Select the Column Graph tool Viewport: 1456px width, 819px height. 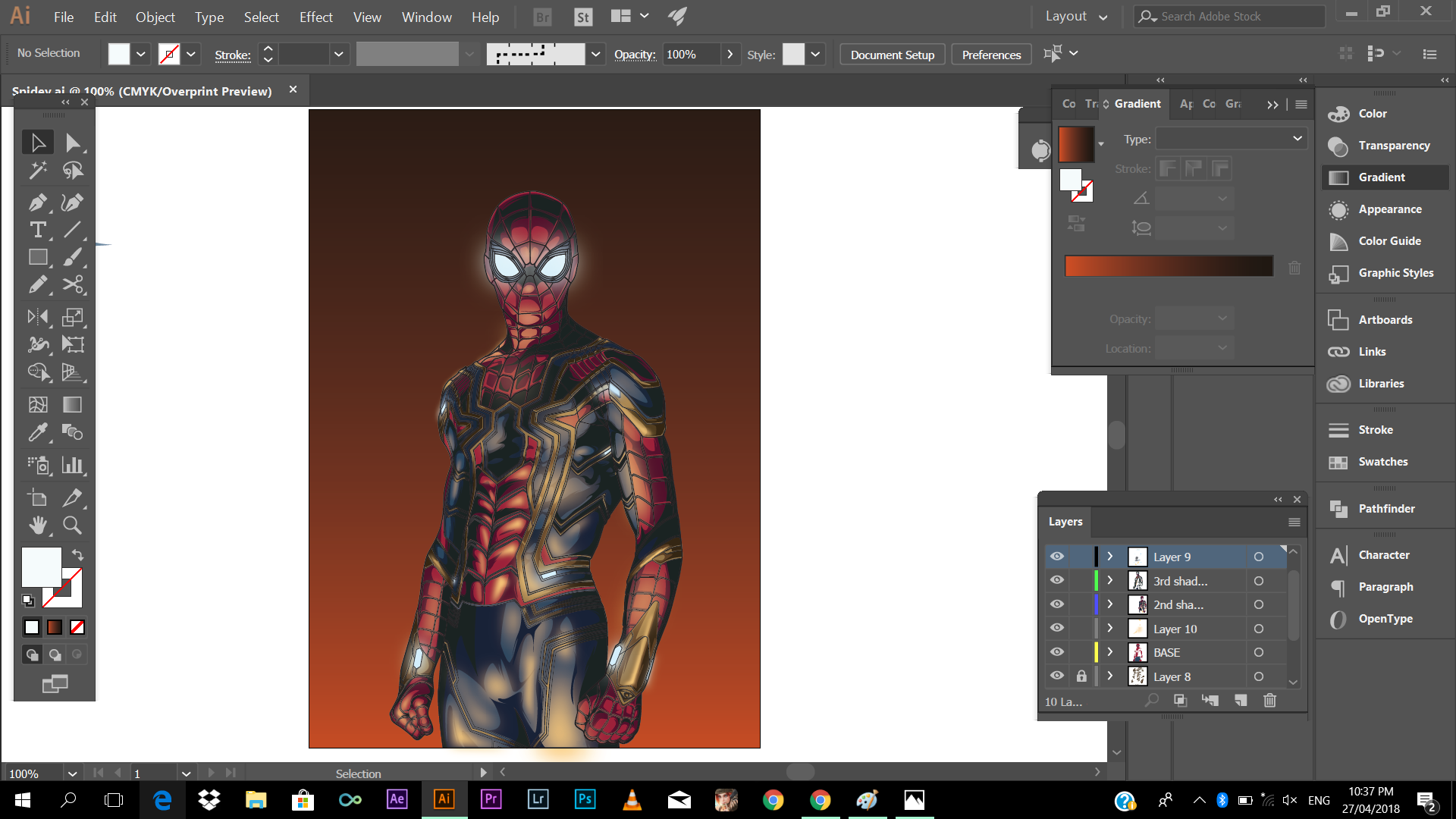click(73, 465)
